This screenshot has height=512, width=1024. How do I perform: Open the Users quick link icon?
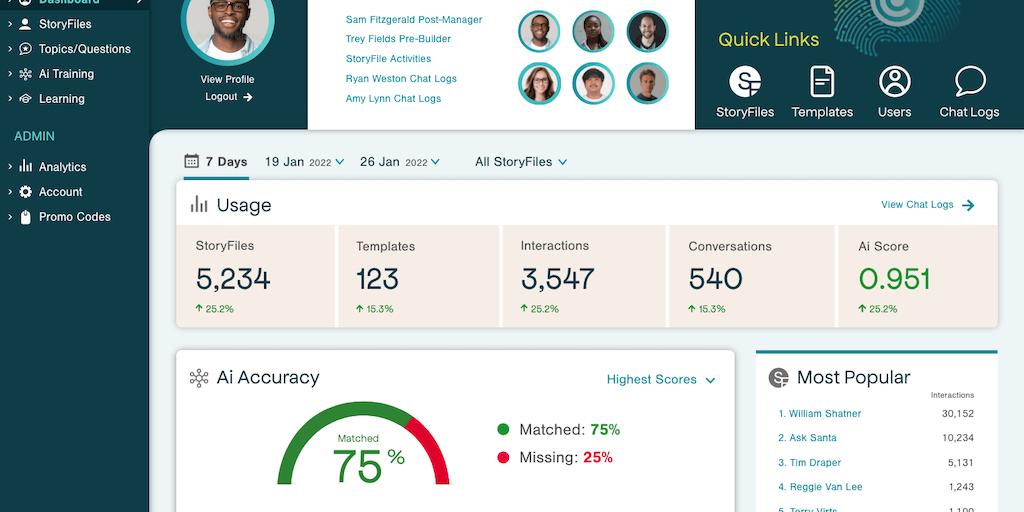894,82
